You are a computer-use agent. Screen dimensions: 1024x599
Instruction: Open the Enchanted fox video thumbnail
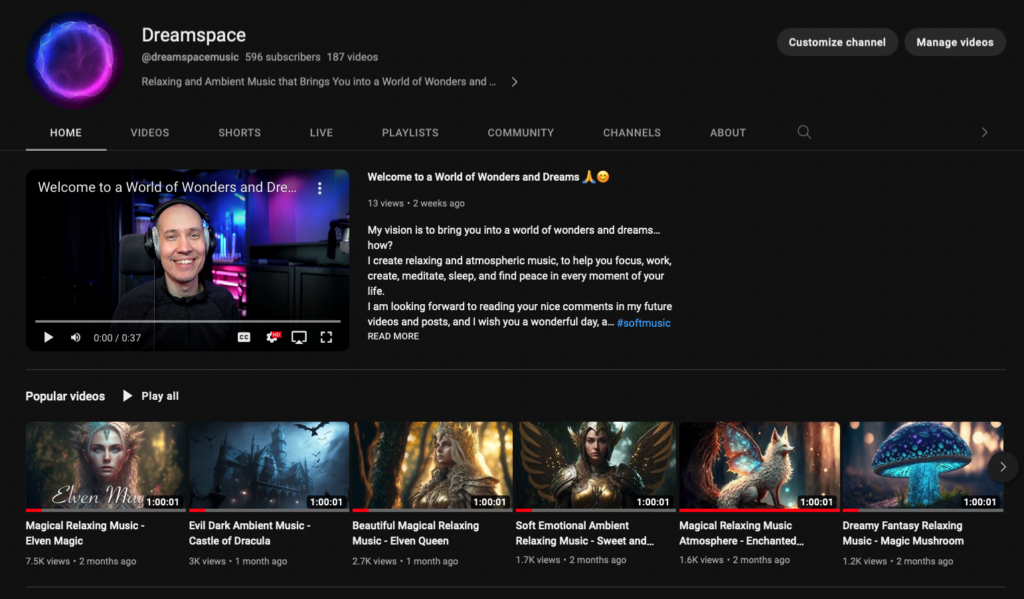(760, 466)
